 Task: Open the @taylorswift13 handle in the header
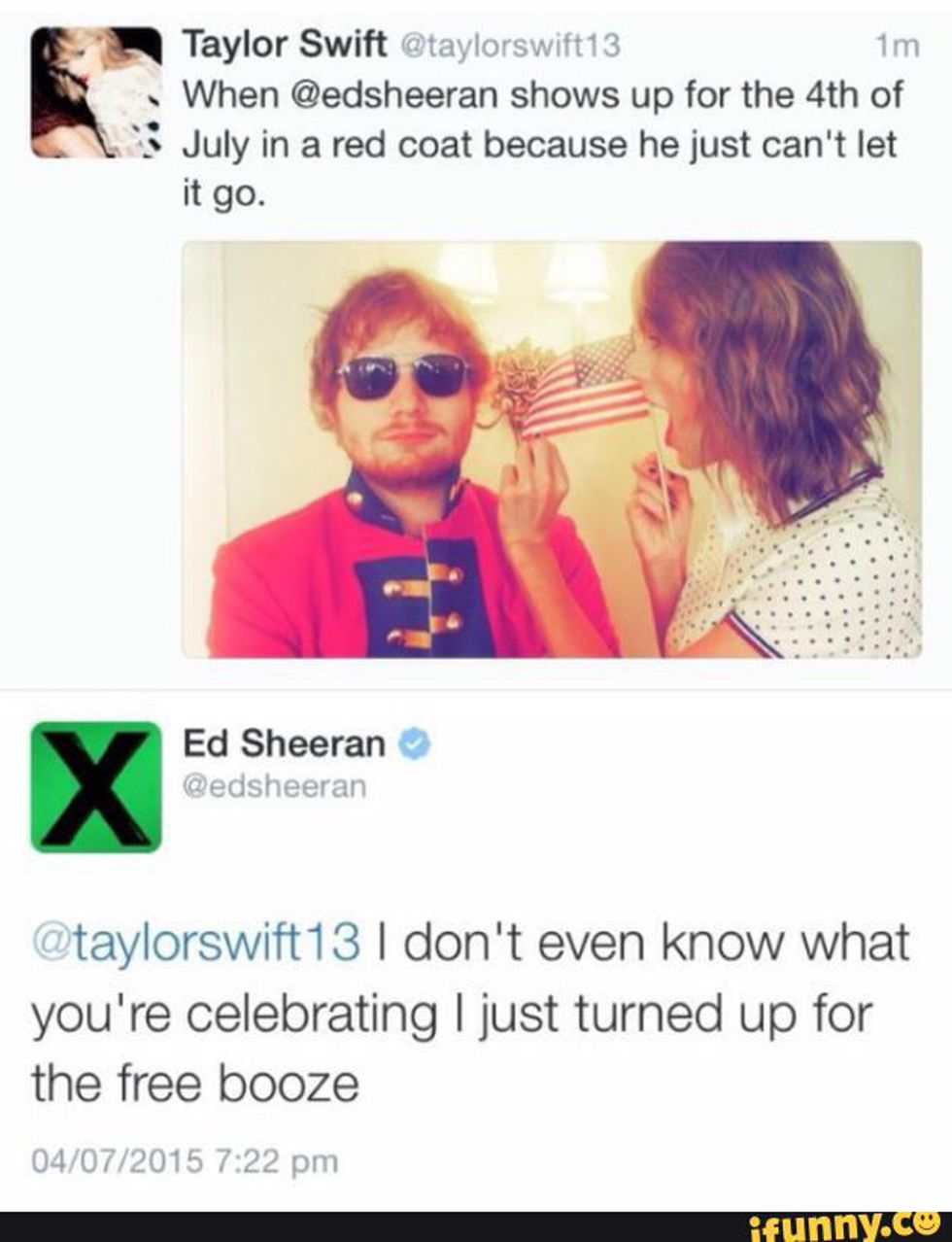[x=501, y=45]
